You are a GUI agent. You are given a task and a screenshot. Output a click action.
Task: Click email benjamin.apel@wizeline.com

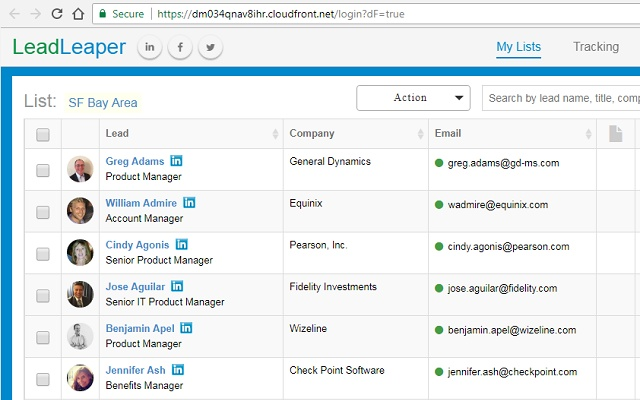point(512,330)
